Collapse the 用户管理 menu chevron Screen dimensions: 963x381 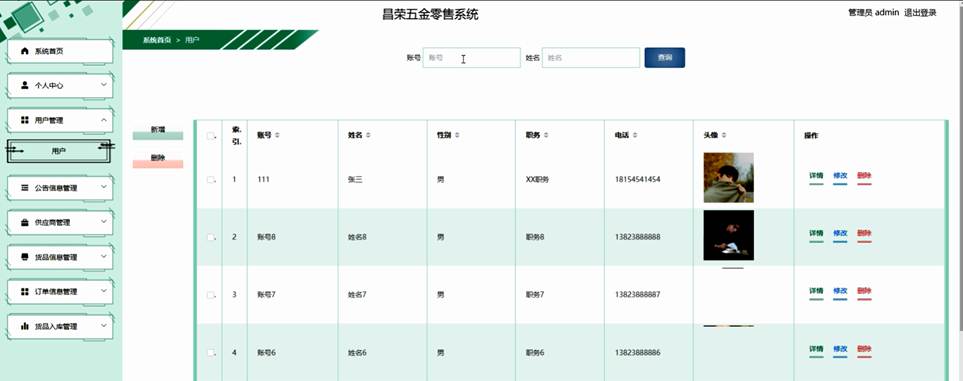pos(103,120)
